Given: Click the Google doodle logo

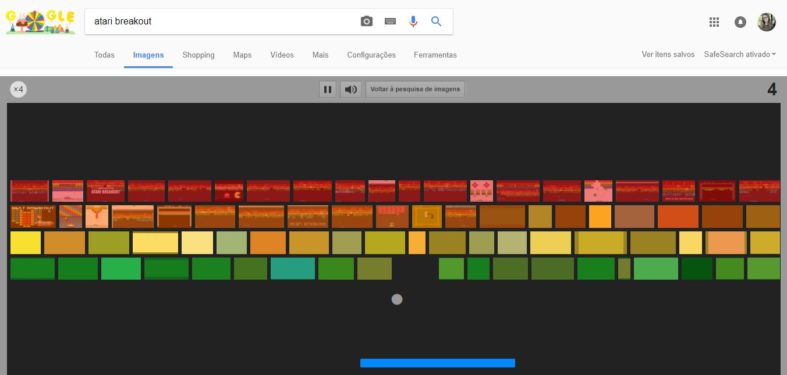Looking at the screenshot, I should [x=40, y=22].
